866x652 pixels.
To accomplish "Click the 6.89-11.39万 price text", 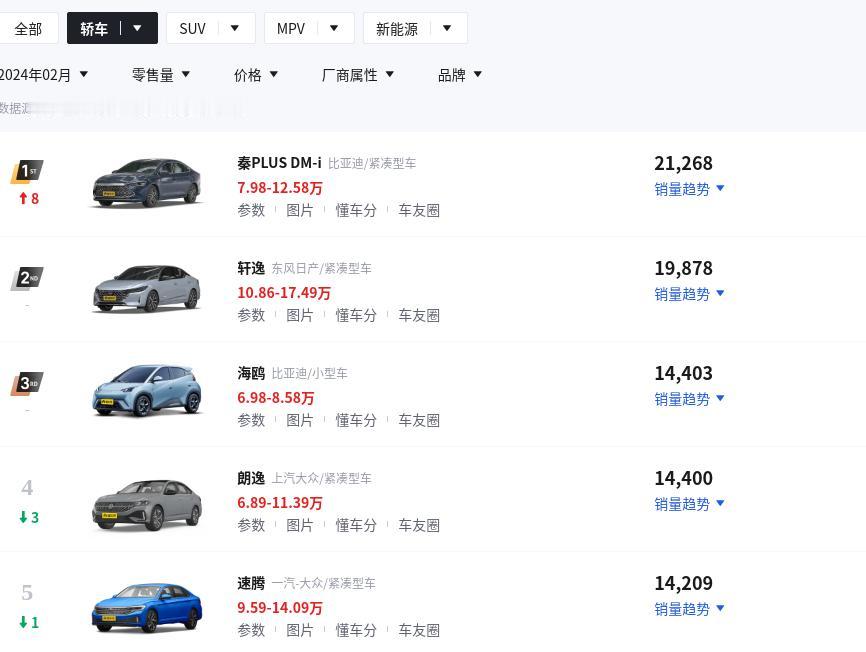I will pyautogui.click(x=280, y=502).
